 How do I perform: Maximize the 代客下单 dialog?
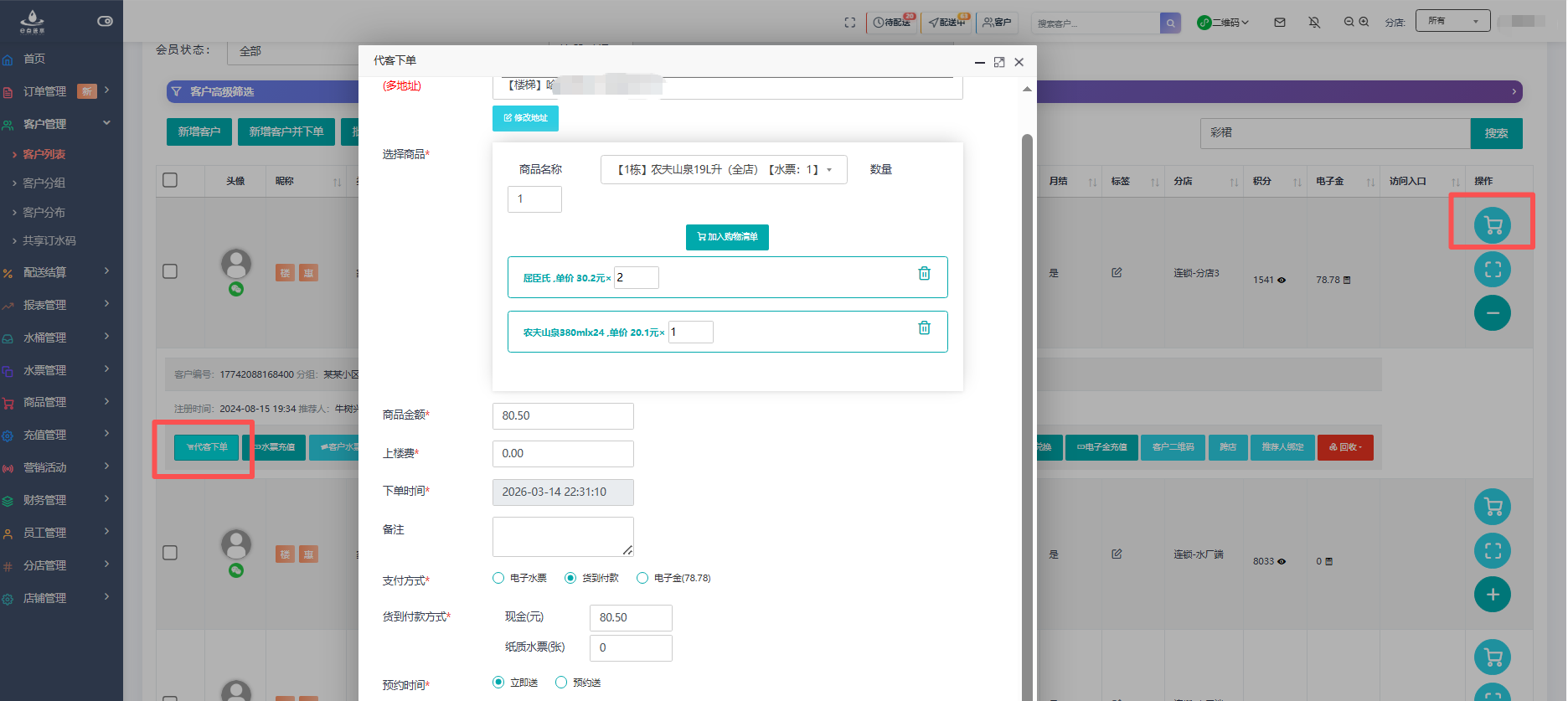(x=998, y=62)
